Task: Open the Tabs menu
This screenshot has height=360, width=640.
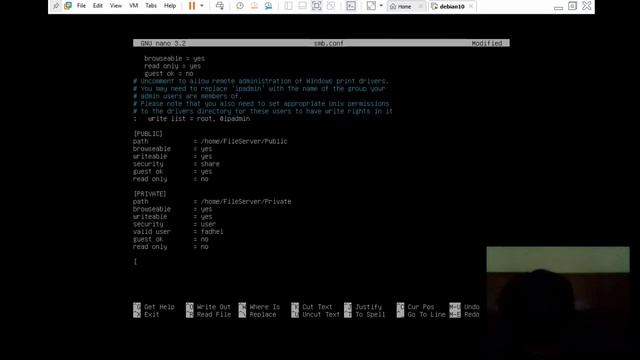Action: tap(151, 6)
